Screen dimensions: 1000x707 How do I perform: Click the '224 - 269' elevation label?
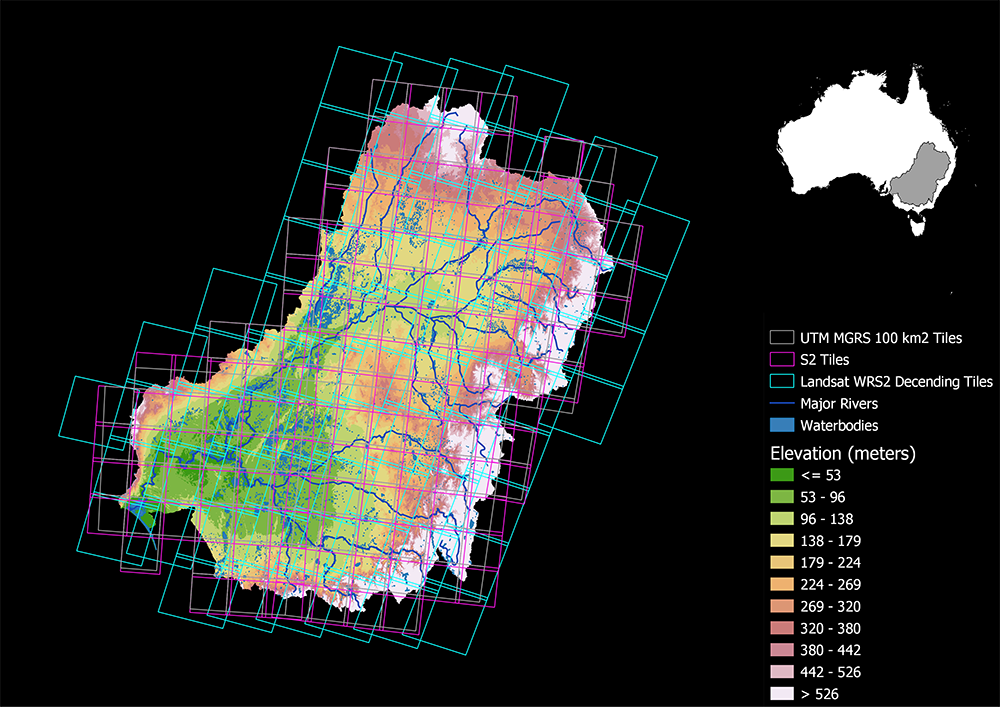pyautogui.click(x=830, y=585)
